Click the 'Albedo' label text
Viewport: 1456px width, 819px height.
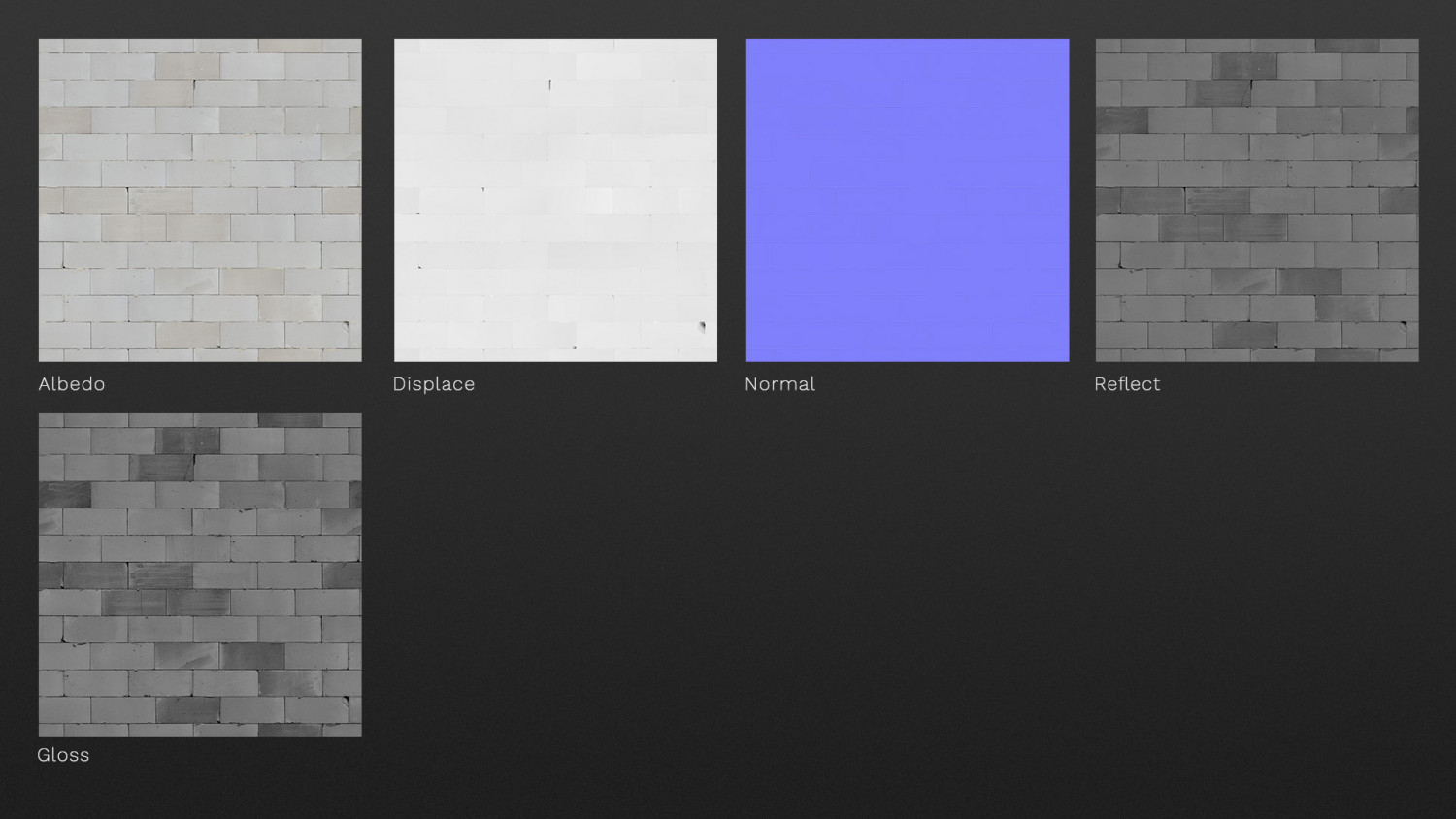[72, 384]
